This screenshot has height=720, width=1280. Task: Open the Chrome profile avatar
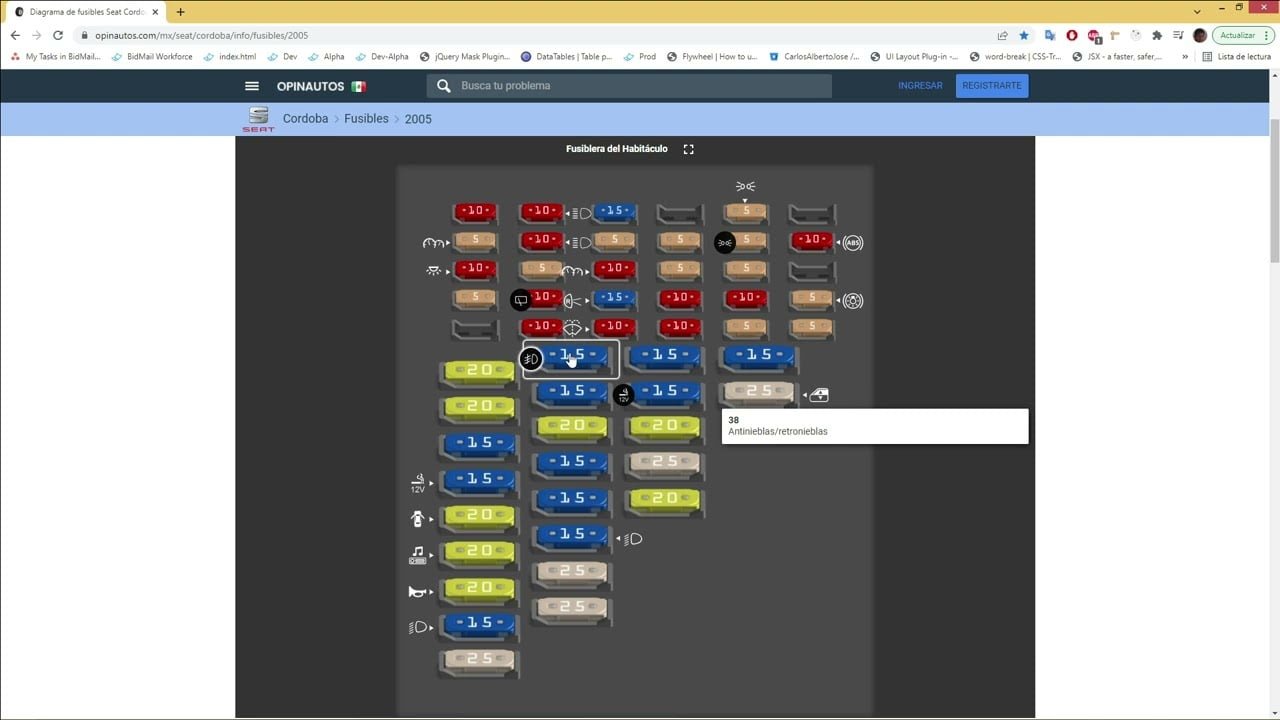tap(1200, 35)
